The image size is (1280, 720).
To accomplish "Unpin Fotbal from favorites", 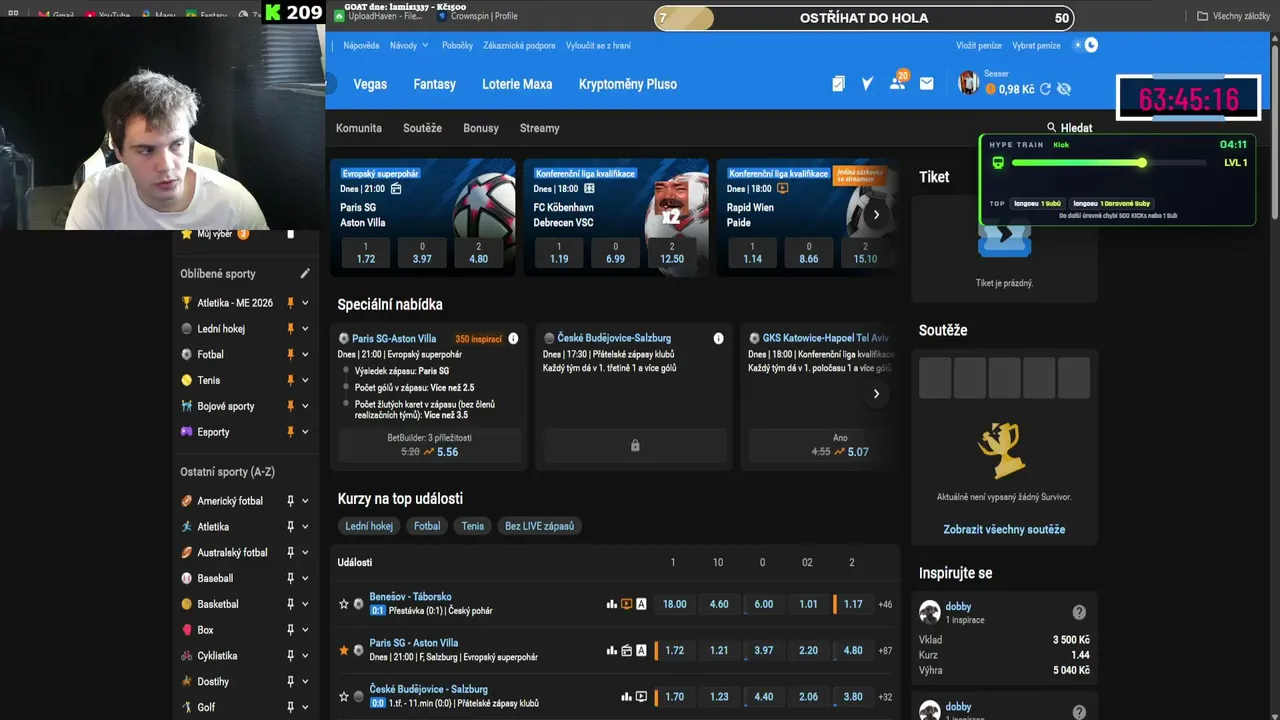I will coord(291,355).
